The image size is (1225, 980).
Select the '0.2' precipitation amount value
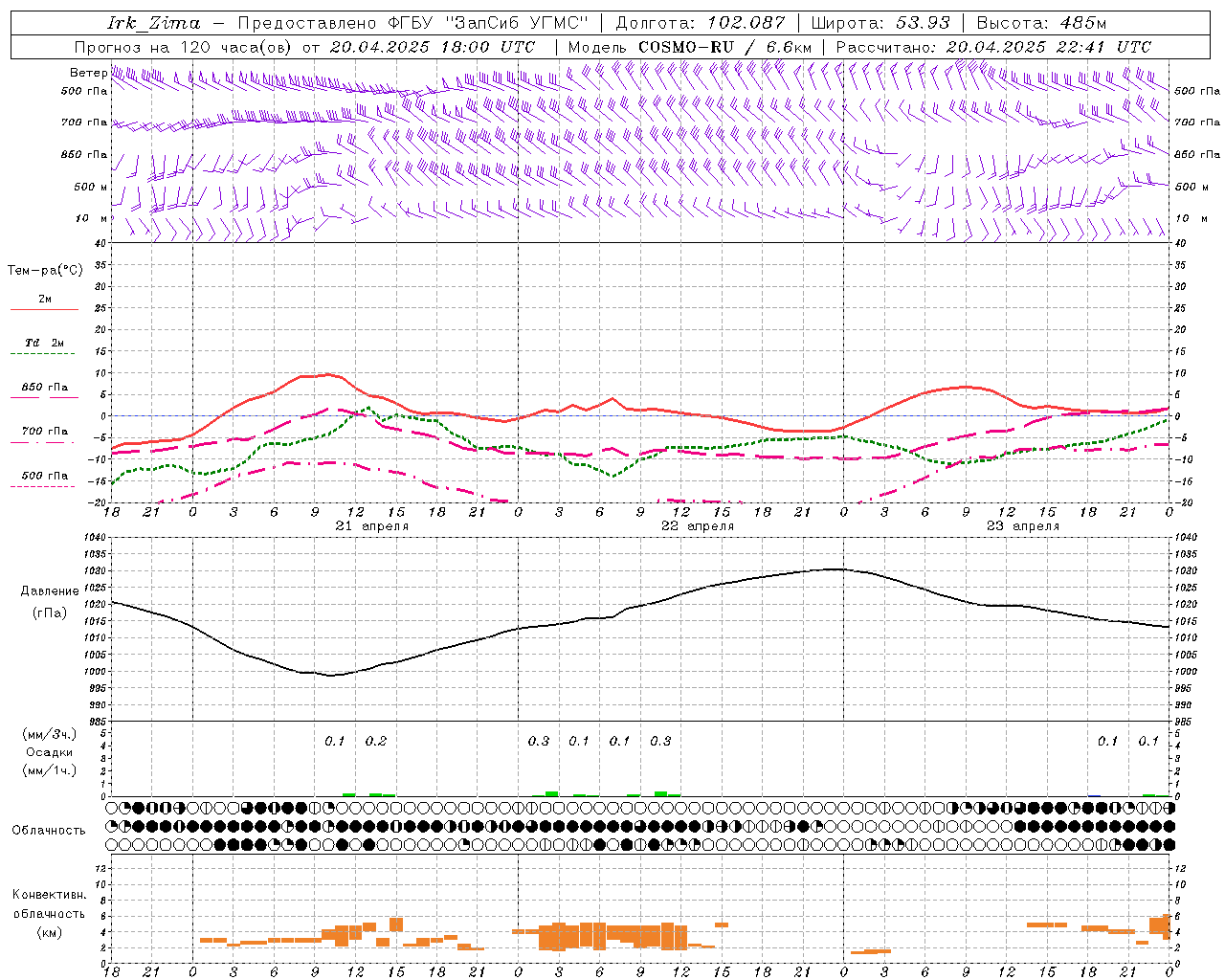coord(376,742)
